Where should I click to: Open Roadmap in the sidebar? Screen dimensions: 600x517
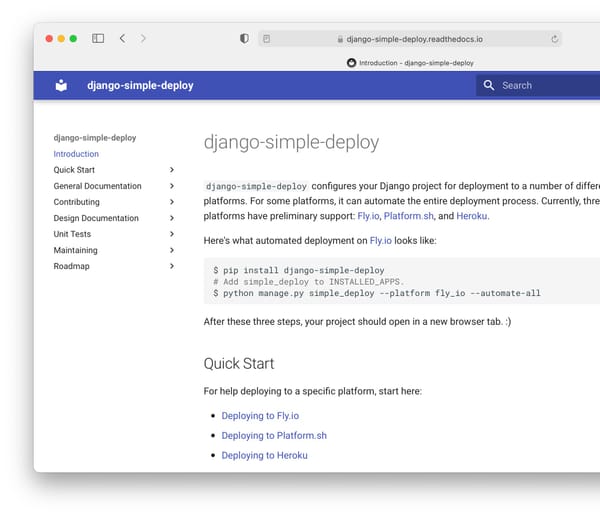pyautogui.click(x=71, y=266)
